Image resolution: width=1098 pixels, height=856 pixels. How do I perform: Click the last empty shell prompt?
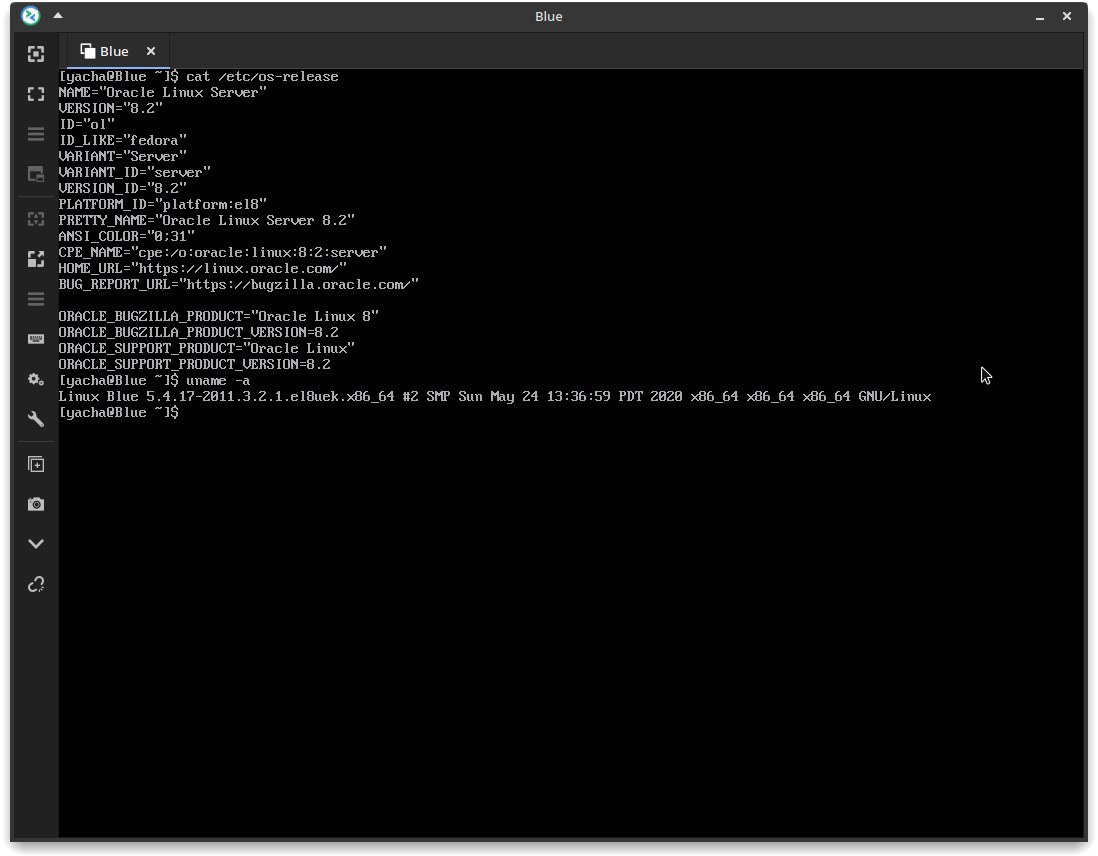118,413
